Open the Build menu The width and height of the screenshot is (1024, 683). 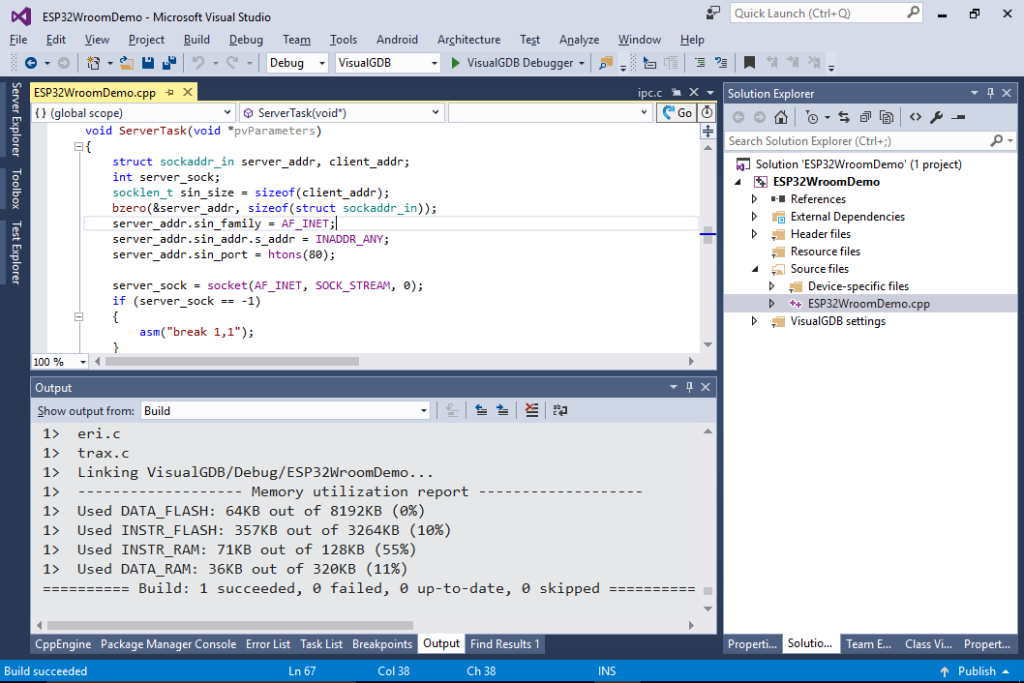point(196,40)
